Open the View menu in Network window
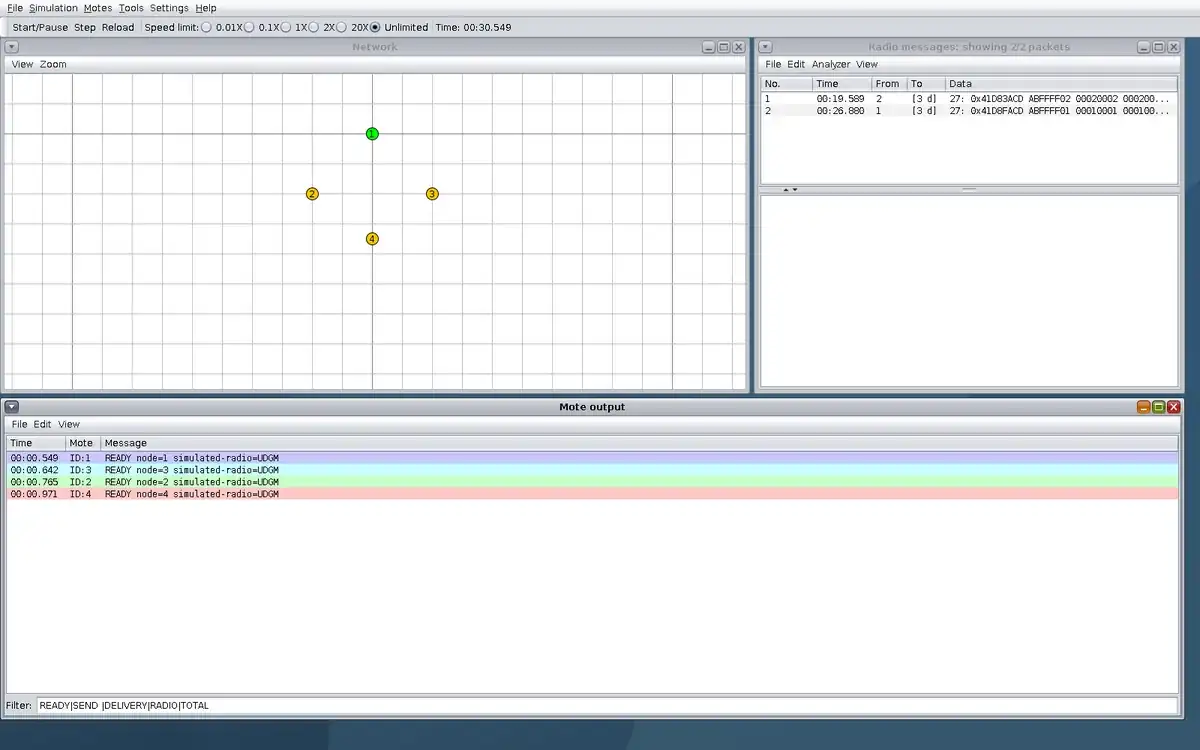This screenshot has width=1200, height=750. pyautogui.click(x=22, y=64)
